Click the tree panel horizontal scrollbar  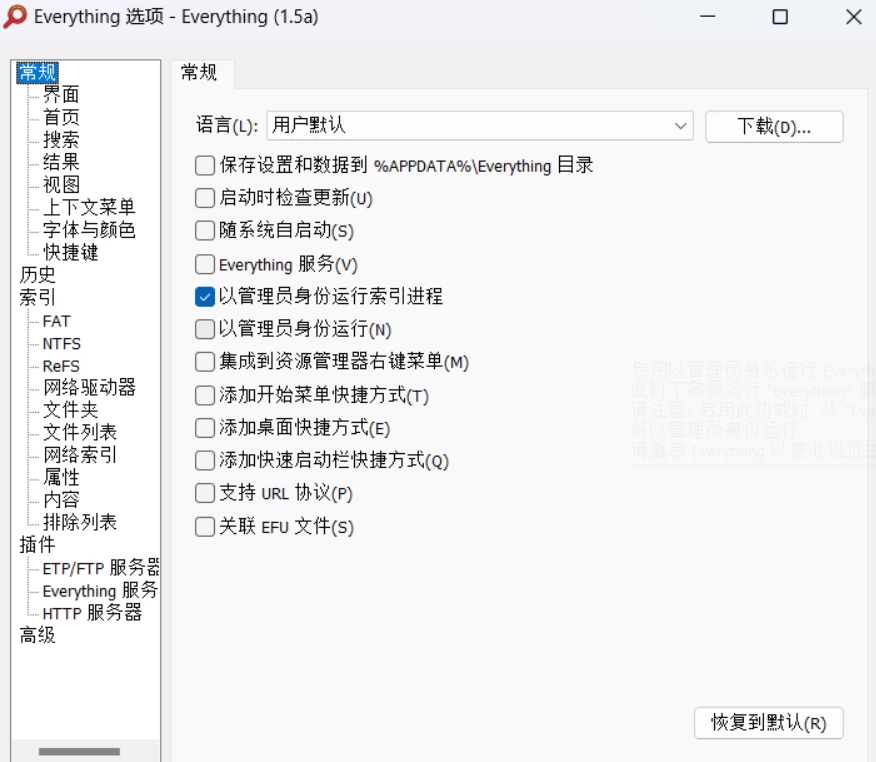click(79, 751)
